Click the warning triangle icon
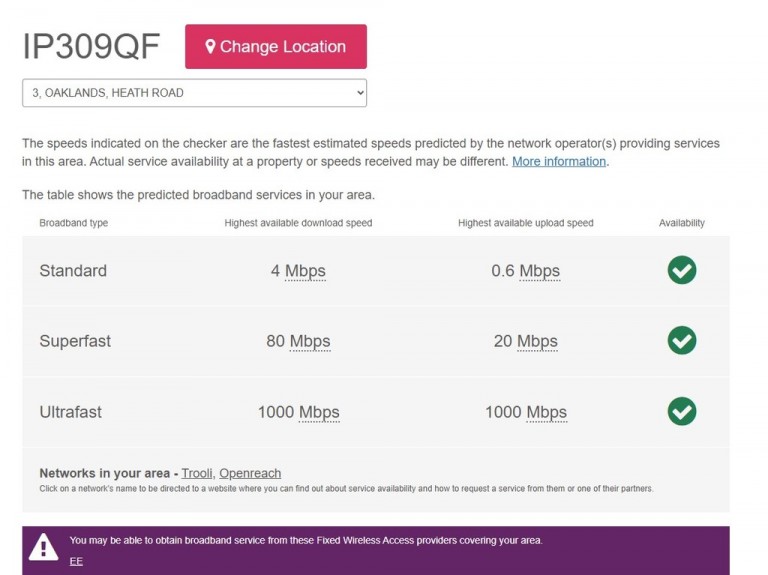 pos(43,547)
